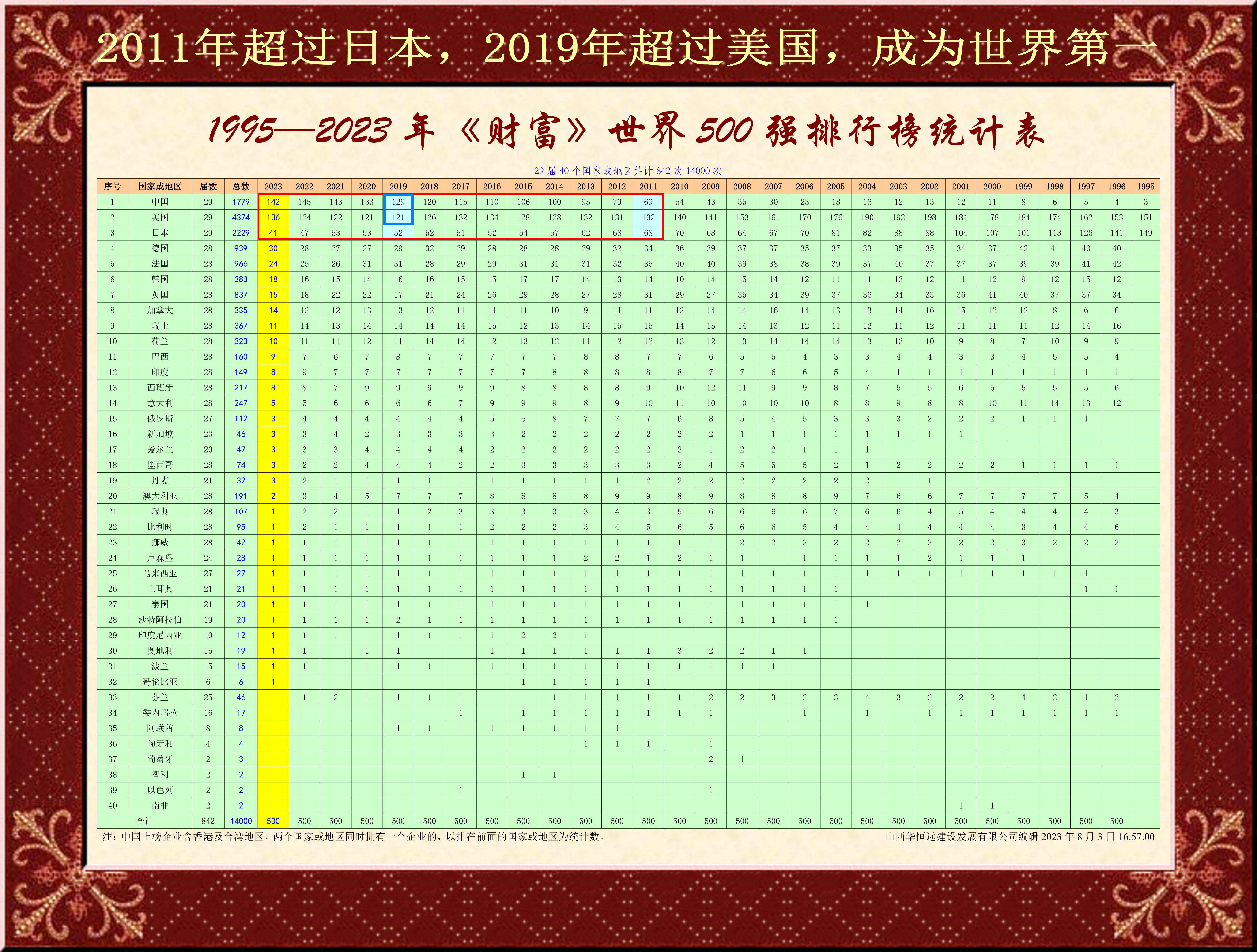This screenshot has height=952, width=1257.
Task: Click the 国家或地区 column header
Action: pos(160,186)
